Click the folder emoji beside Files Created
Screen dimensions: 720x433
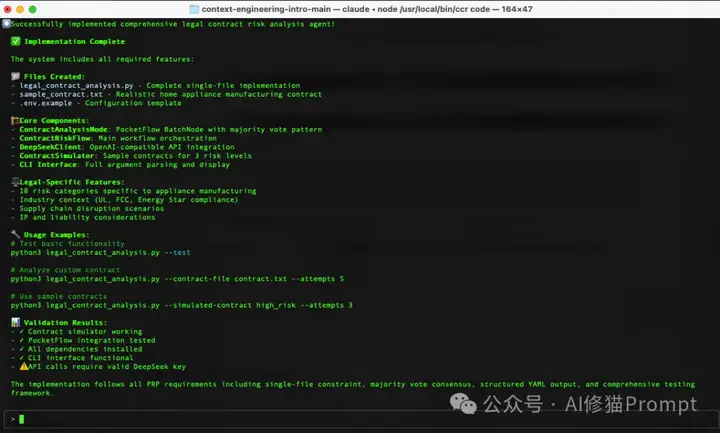(x=16, y=76)
